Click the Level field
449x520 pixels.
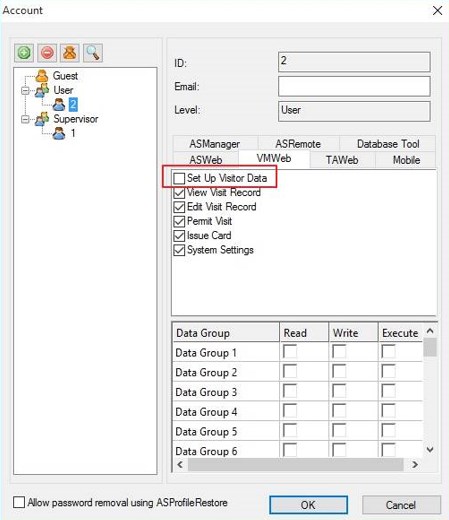point(354,111)
